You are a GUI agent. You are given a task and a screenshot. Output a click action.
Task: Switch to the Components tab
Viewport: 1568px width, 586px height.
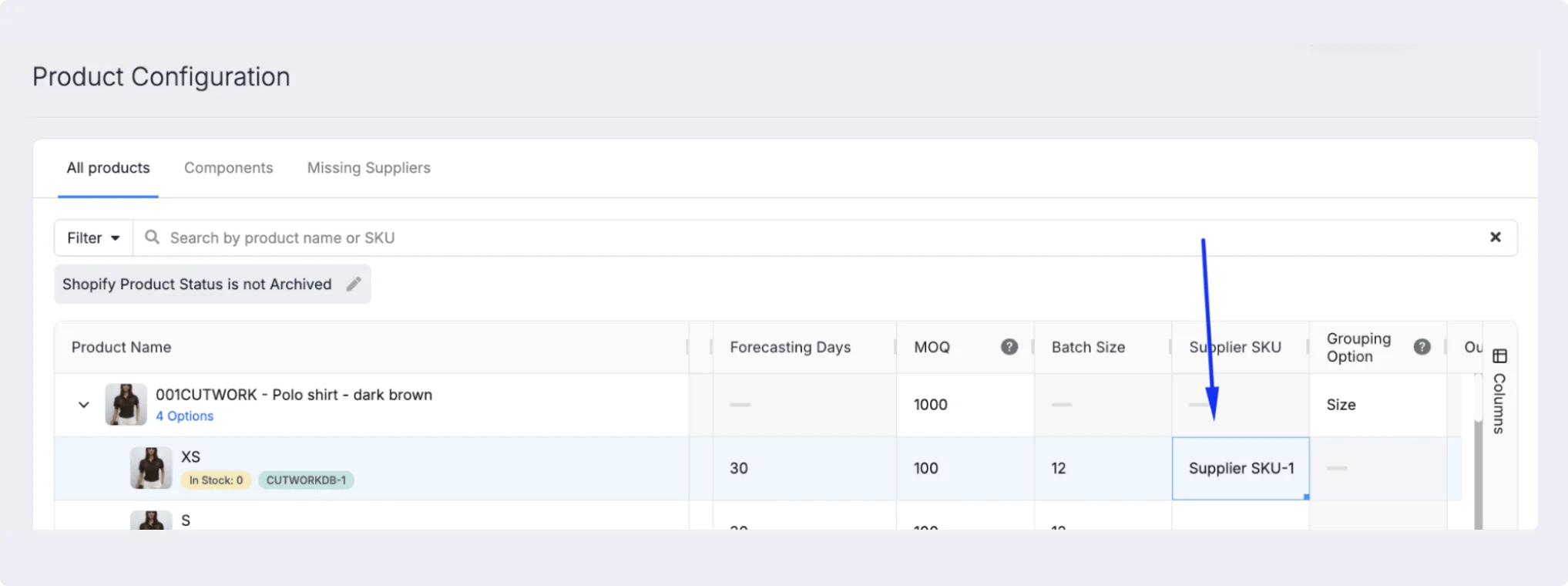(x=228, y=168)
